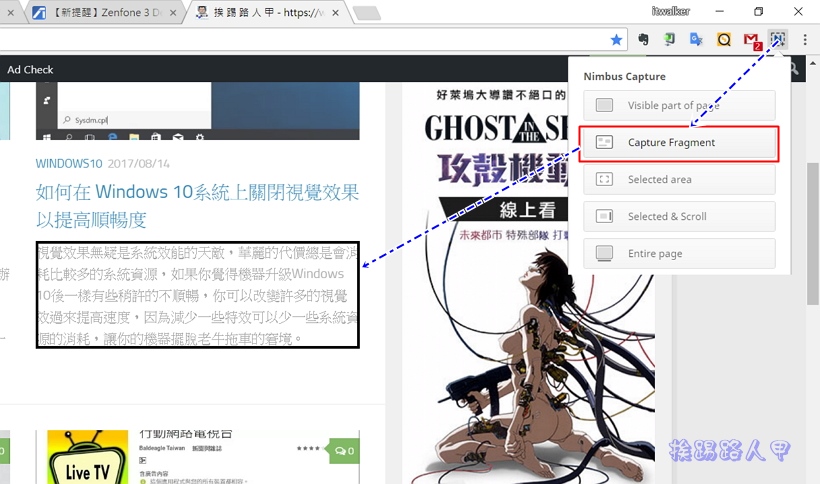Switch to the Zenfone 3 browser tab

pyautogui.click(x=105, y=13)
